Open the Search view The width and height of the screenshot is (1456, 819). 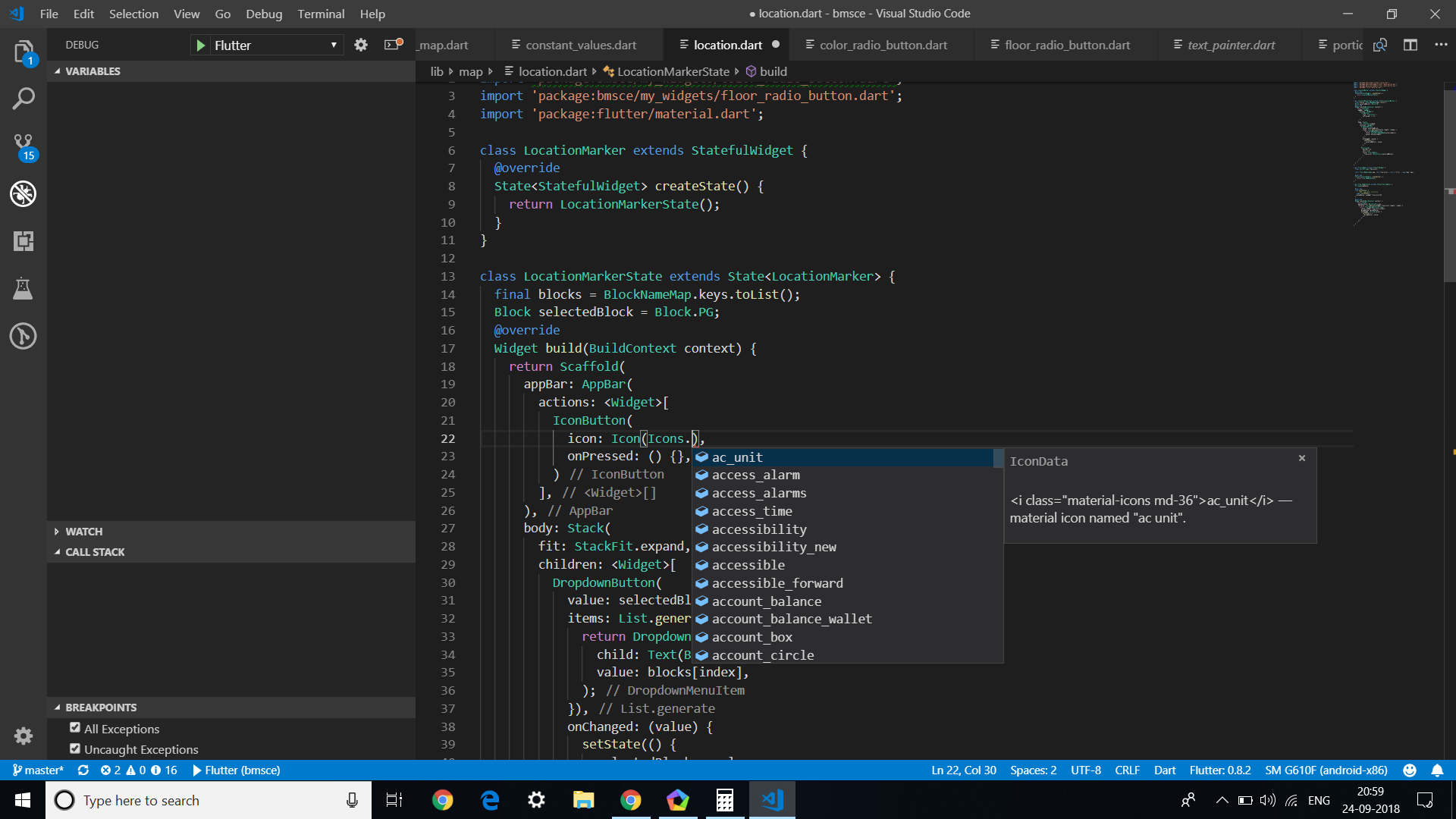[23, 99]
